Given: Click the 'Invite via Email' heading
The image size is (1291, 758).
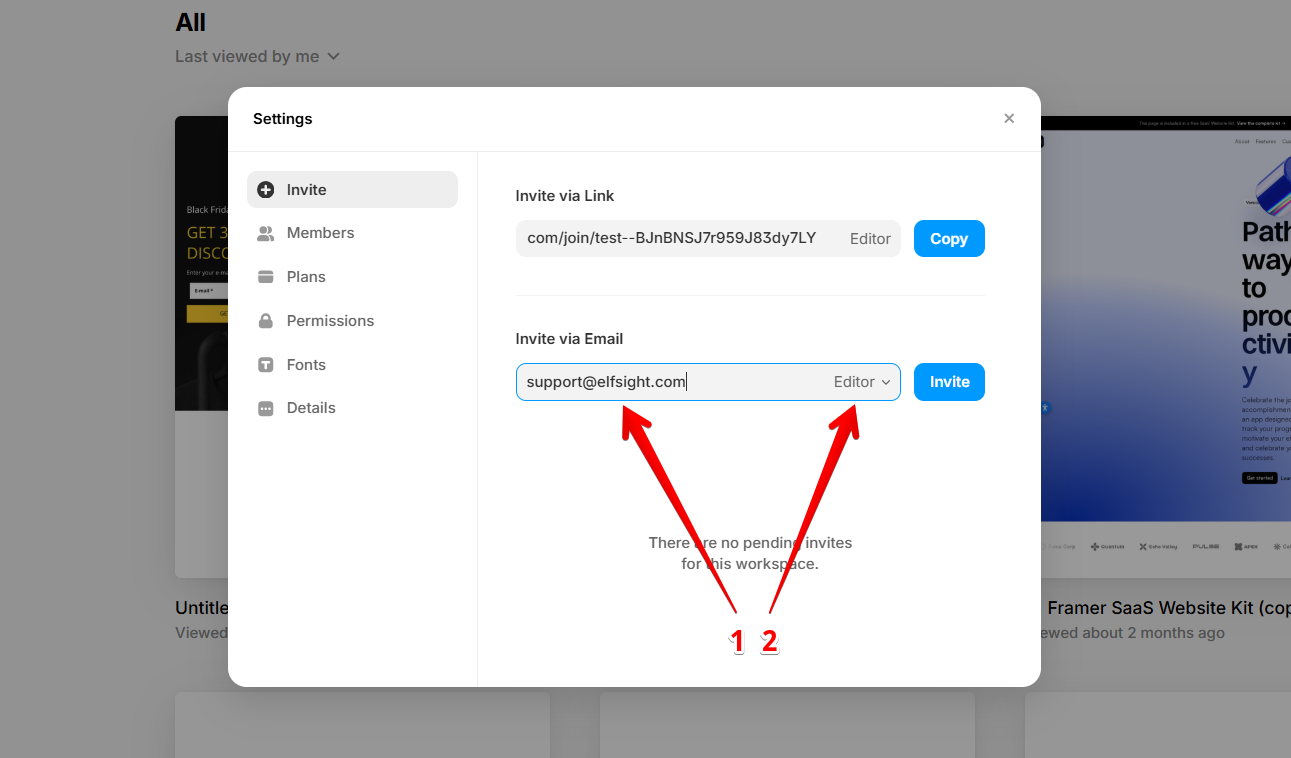Looking at the screenshot, I should coord(569,339).
